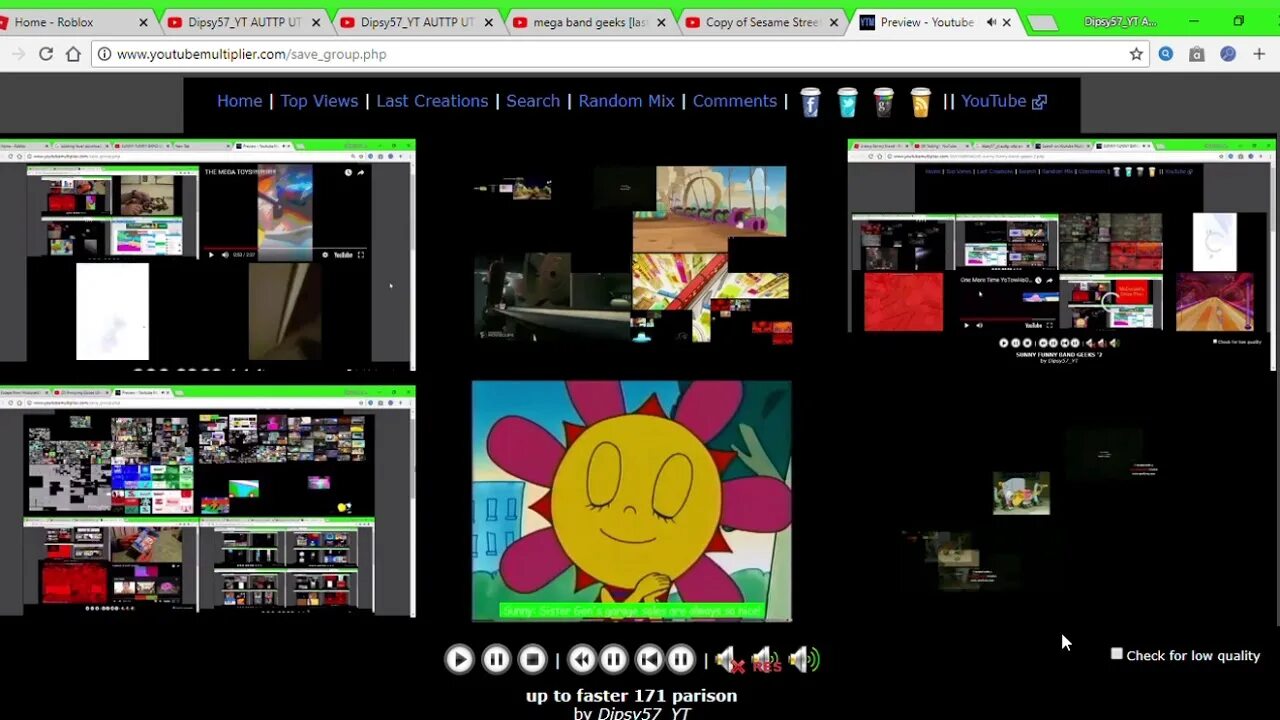This screenshot has height=720, width=1280.
Task: Switch to second Dipsy57_YT AUTTP tab
Action: pyautogui.click(x=416, y=22)
